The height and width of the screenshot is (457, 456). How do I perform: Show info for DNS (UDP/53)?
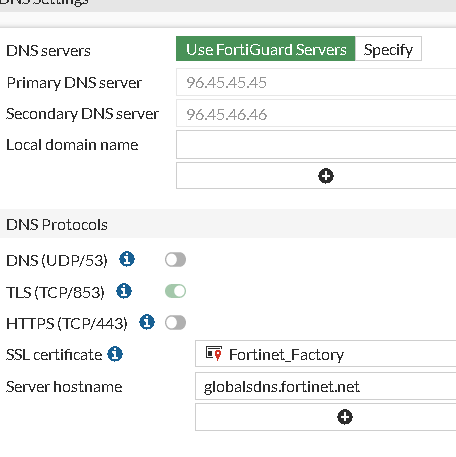127,259
